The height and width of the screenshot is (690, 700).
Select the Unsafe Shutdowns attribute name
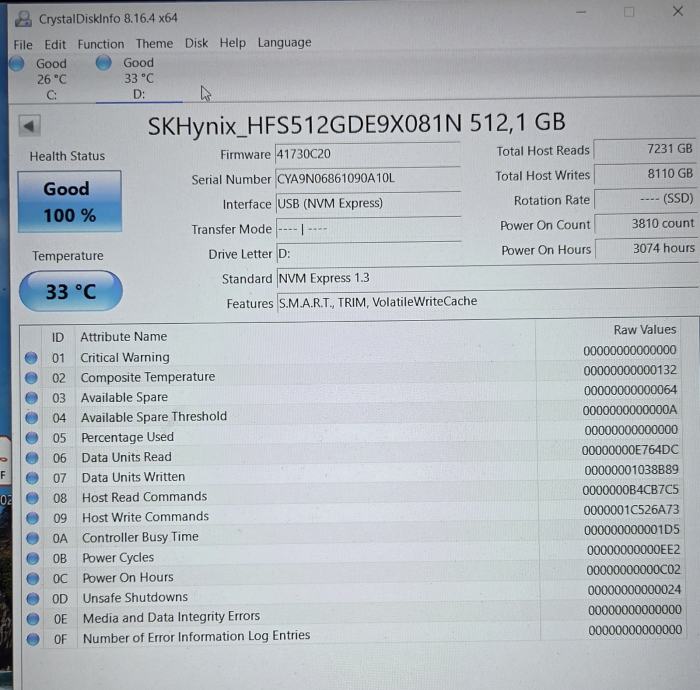(135, 598)
